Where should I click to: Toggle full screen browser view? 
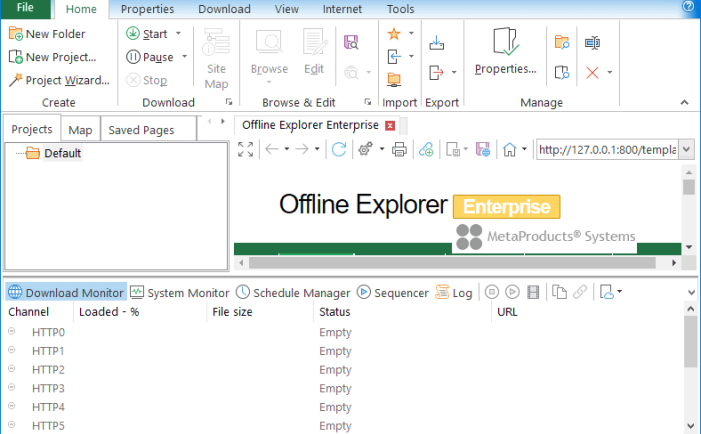click(245, 149)
